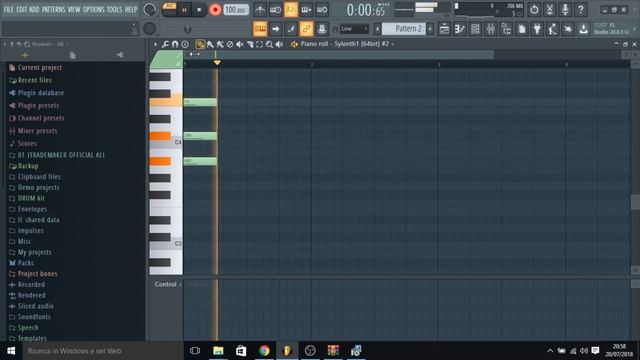Open the Control lane selector dropdown
This screenshot has width=640, height=360.
[x=168, y=284]
